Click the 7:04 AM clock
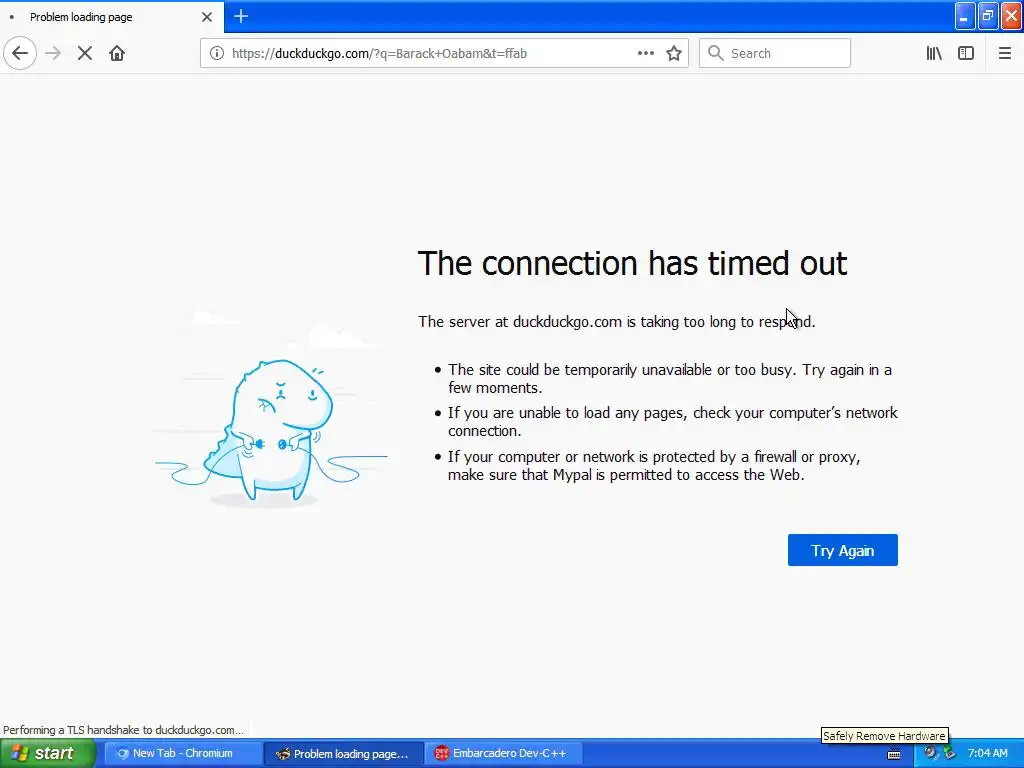 (987, 753)
